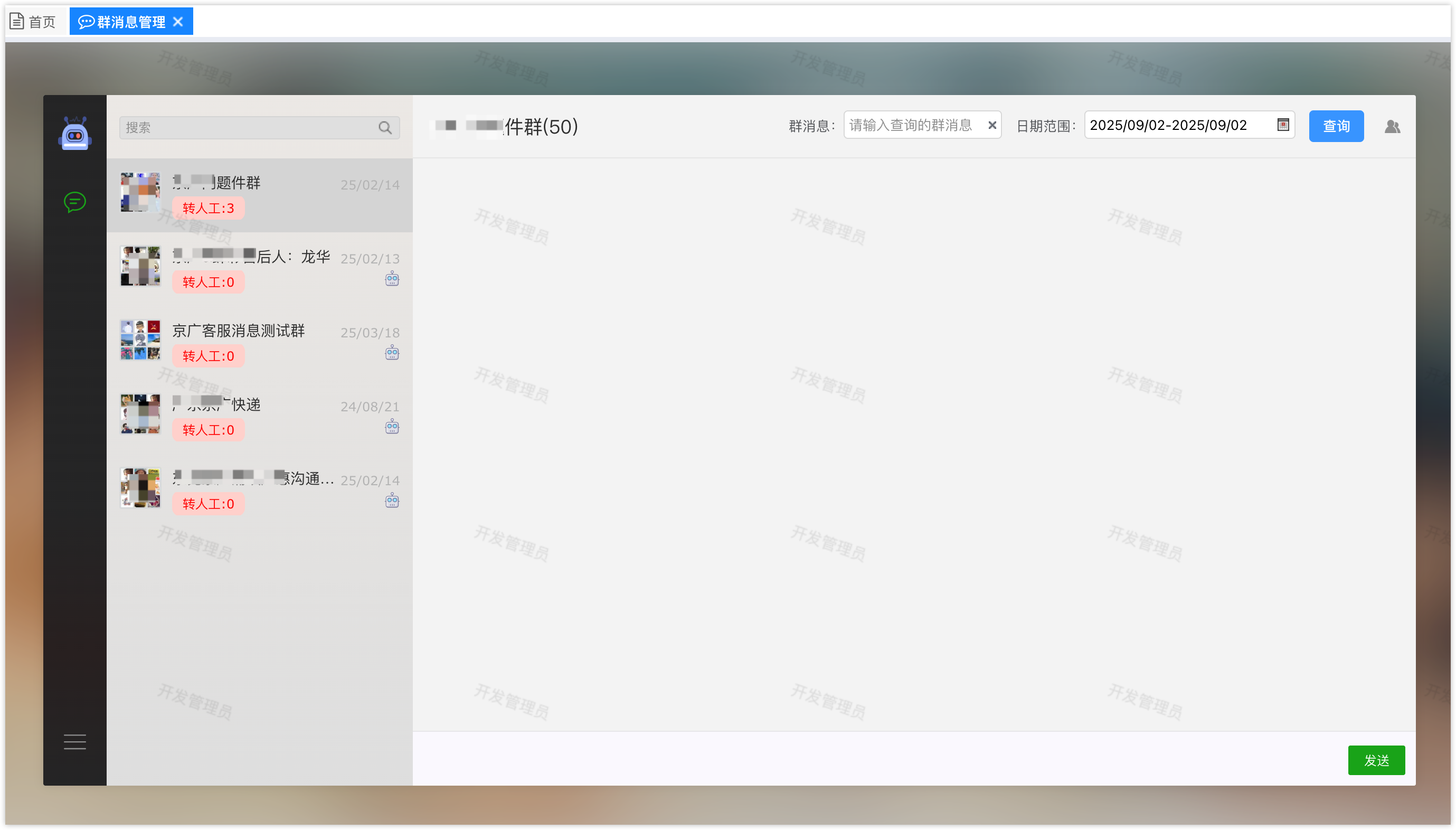Click the magnifier icon in search box
Viewport: 1456px width, 830px height.
[x=385, y=128]
